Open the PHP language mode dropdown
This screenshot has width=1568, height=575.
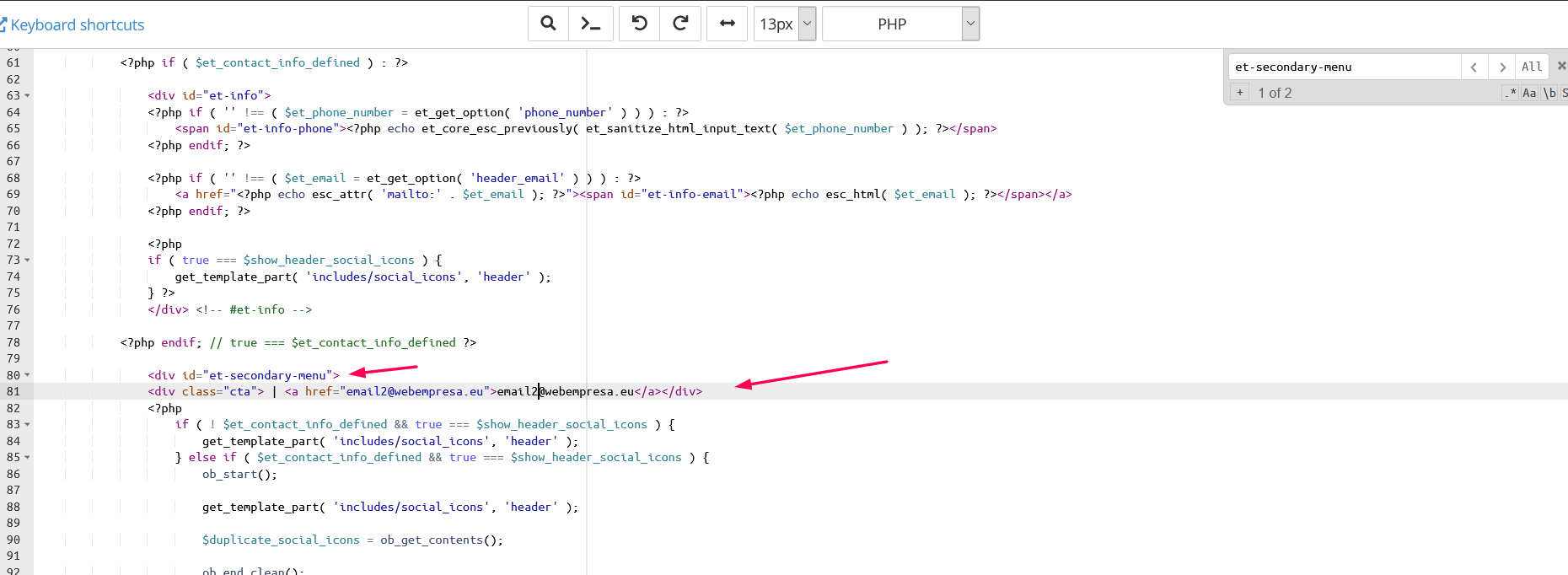900,24
